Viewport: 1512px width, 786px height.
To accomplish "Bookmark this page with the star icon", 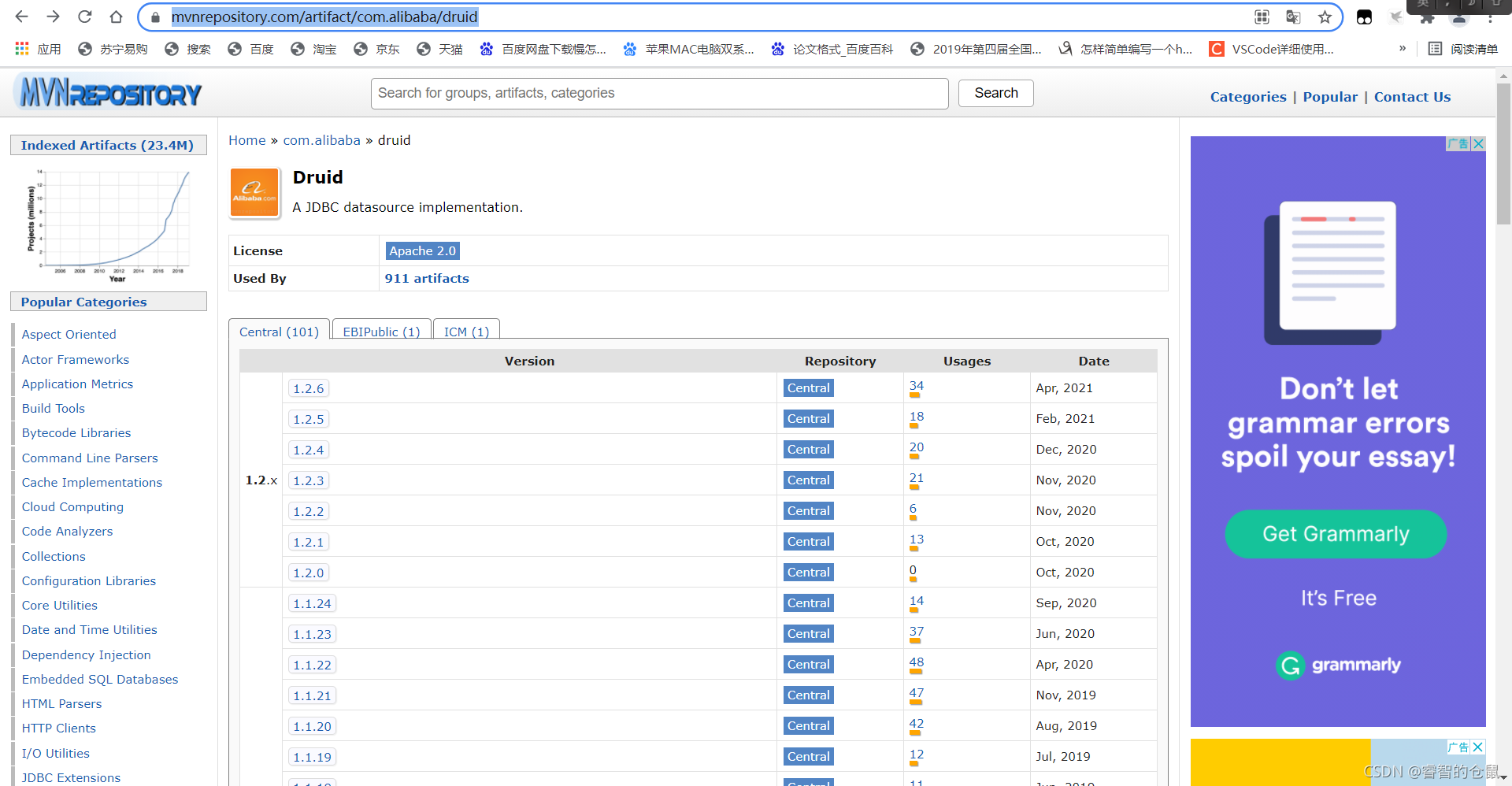I will [1325, 17].
